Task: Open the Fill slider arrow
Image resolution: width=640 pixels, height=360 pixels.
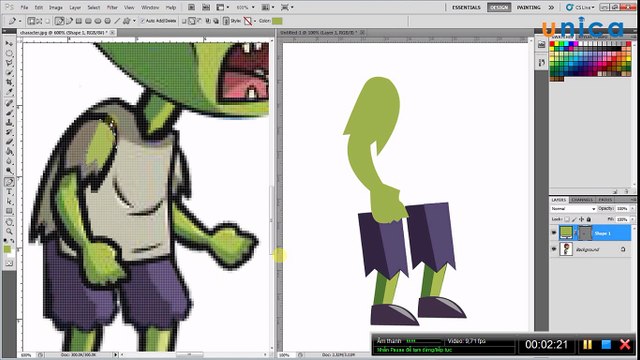Action: [632, 220]
